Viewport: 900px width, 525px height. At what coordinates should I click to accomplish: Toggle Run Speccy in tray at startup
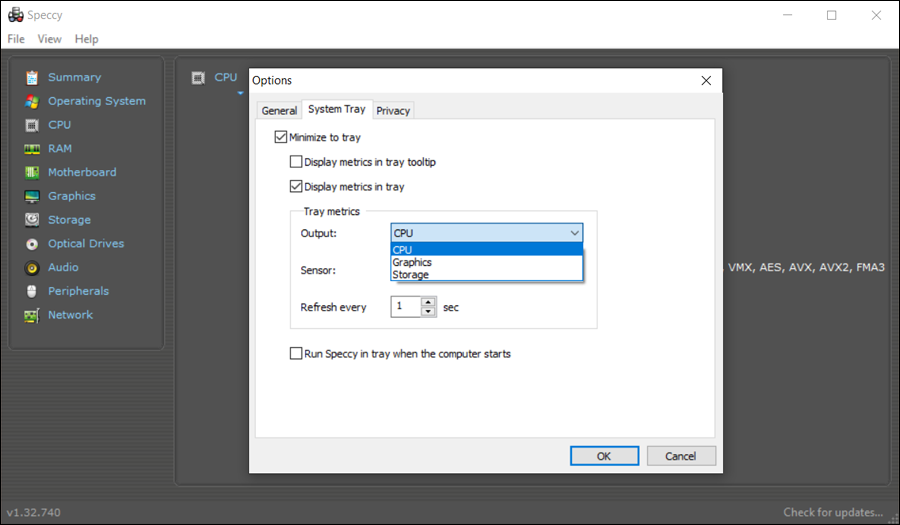[x=296, y=353]
